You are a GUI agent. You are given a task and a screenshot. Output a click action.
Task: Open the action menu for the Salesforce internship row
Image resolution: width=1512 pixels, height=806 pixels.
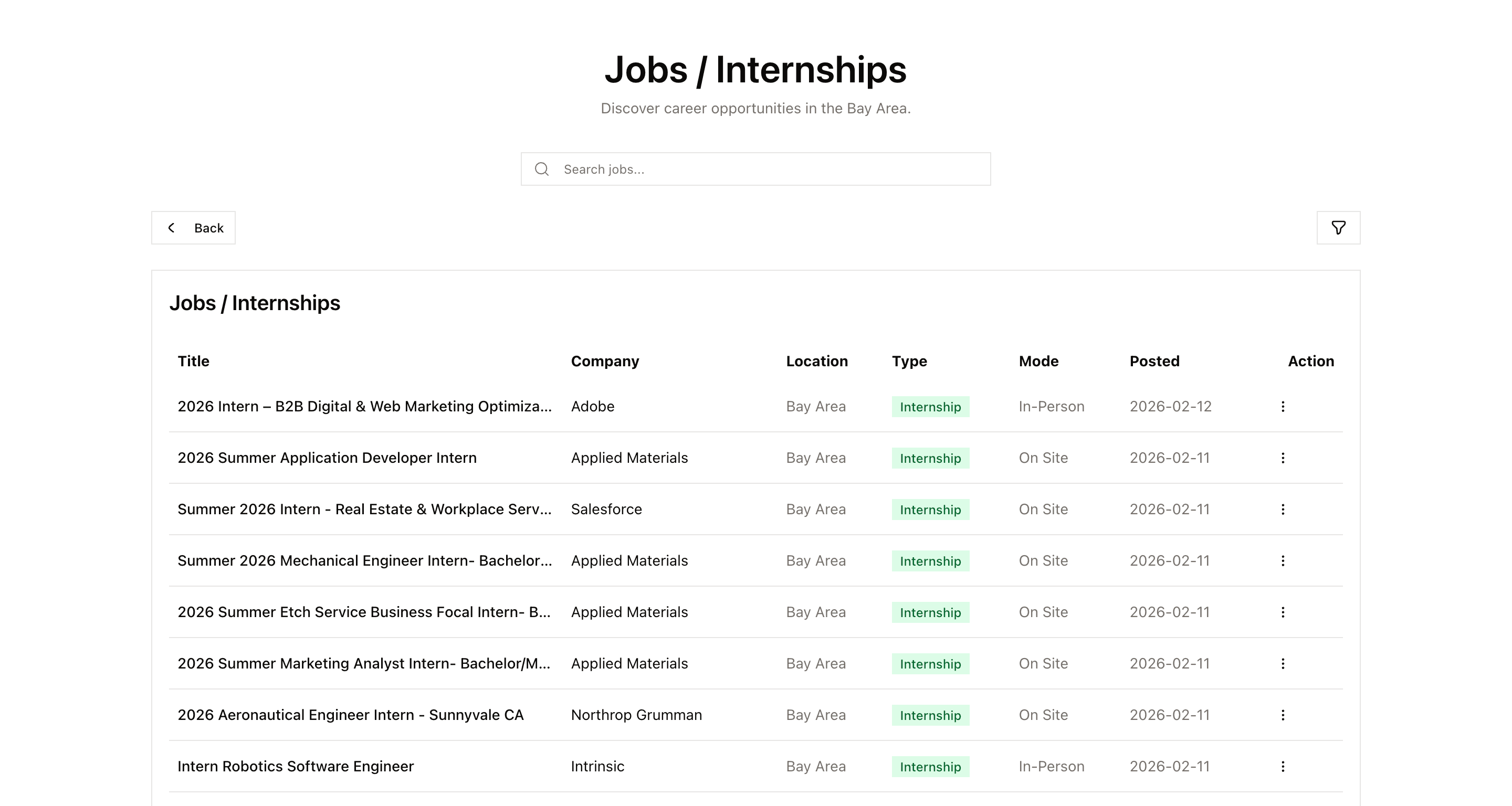[x=1283, y=509]
